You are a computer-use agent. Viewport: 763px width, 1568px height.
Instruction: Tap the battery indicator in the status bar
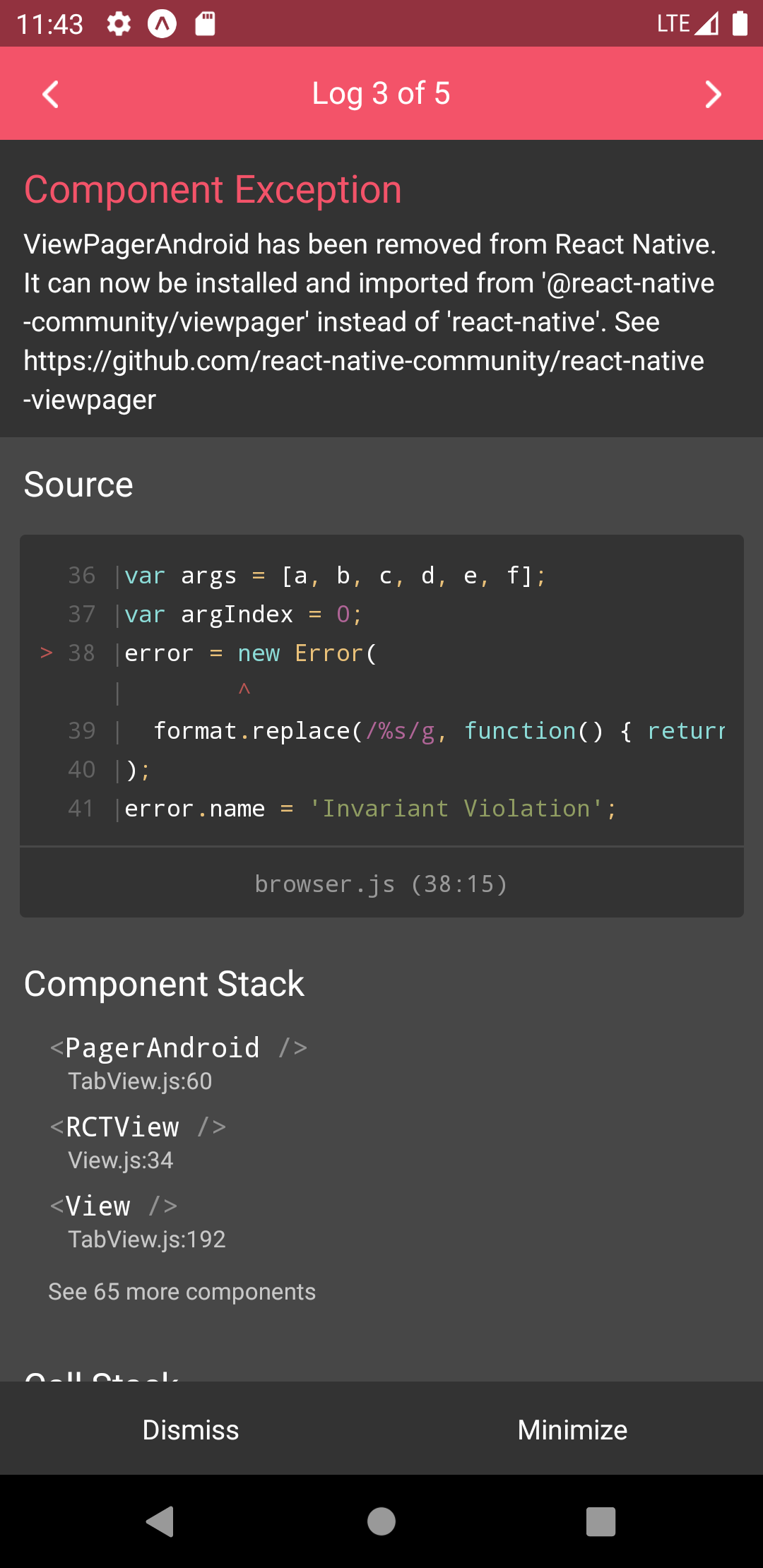738,23
